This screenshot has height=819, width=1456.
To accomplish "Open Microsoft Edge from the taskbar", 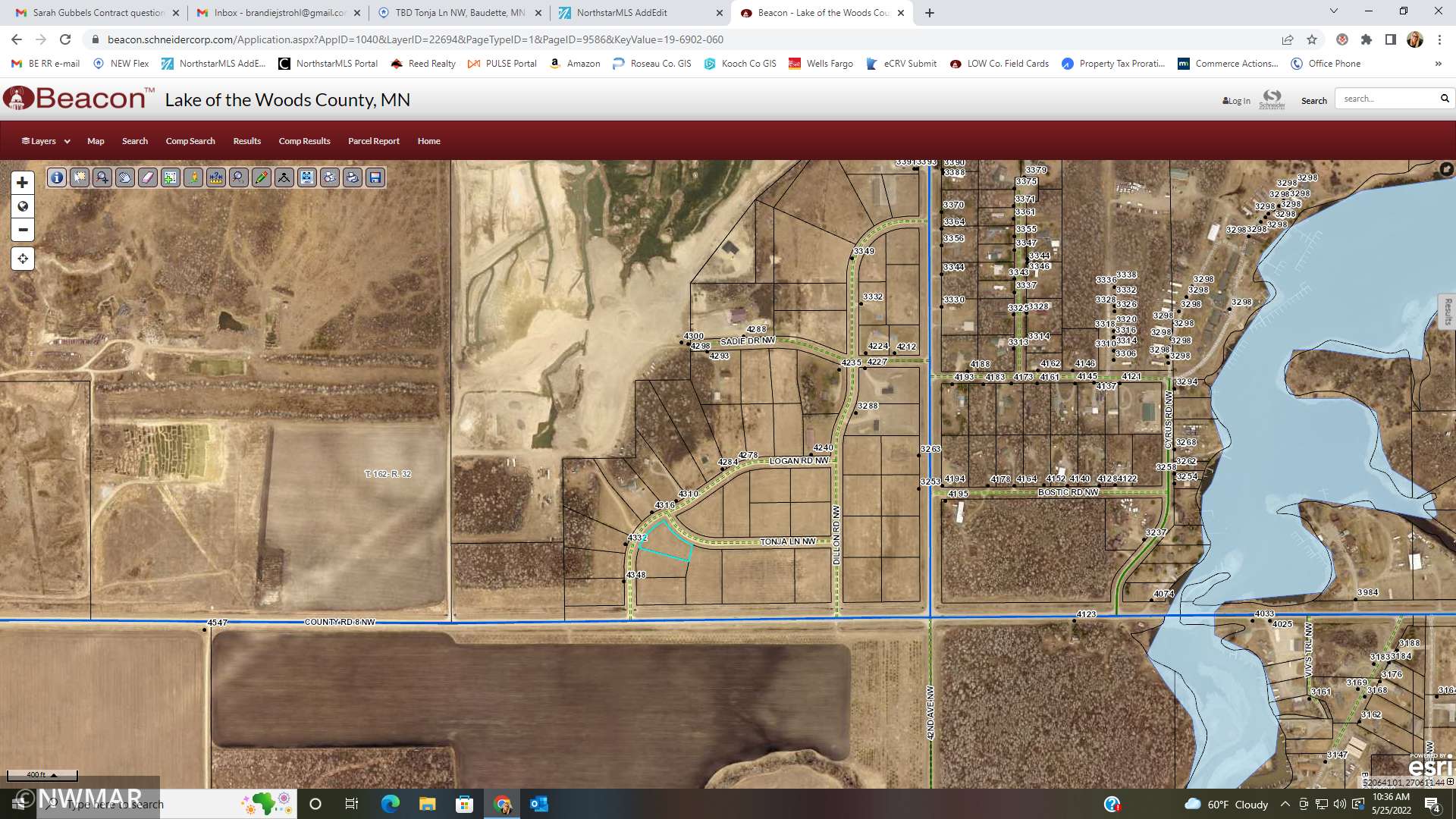I will [x=391, y=804].
